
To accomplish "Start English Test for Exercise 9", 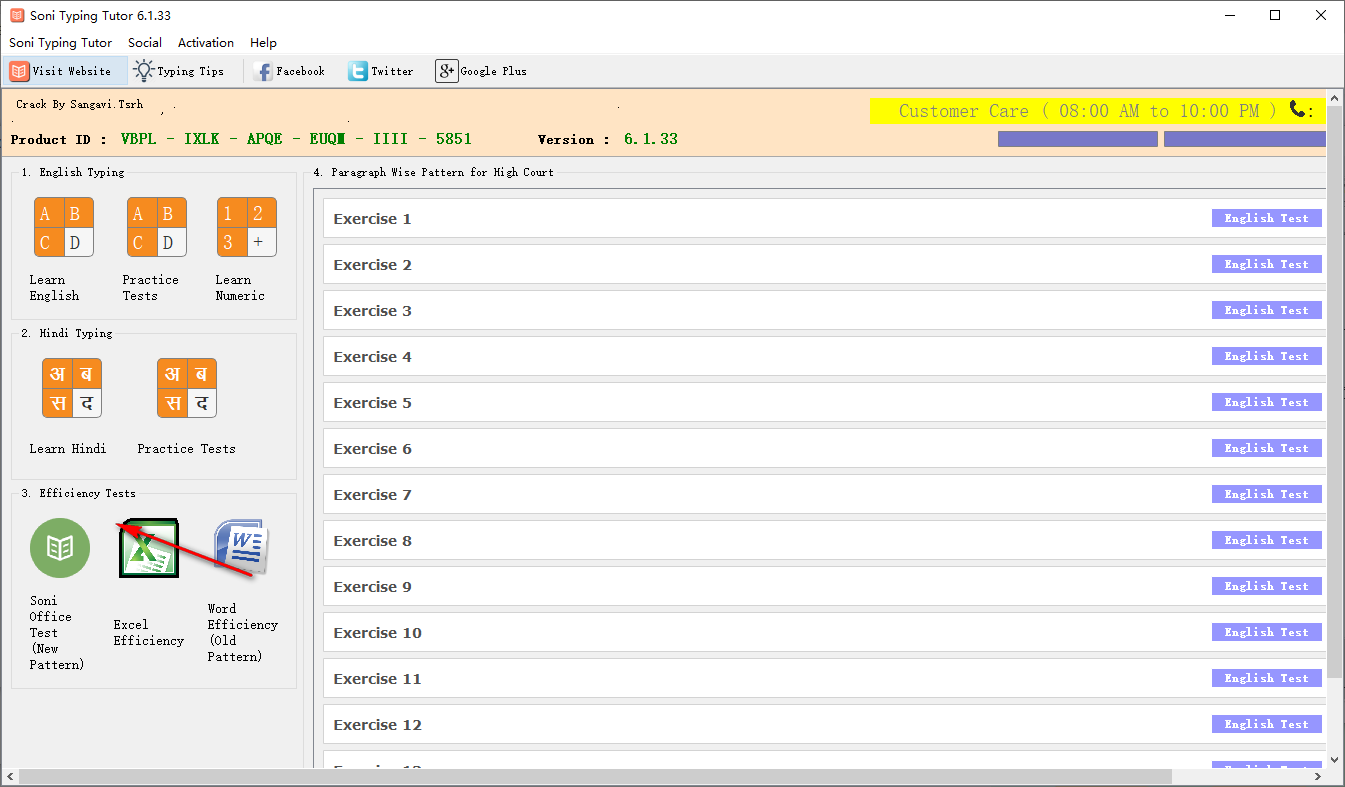I will click(1266, 586).
